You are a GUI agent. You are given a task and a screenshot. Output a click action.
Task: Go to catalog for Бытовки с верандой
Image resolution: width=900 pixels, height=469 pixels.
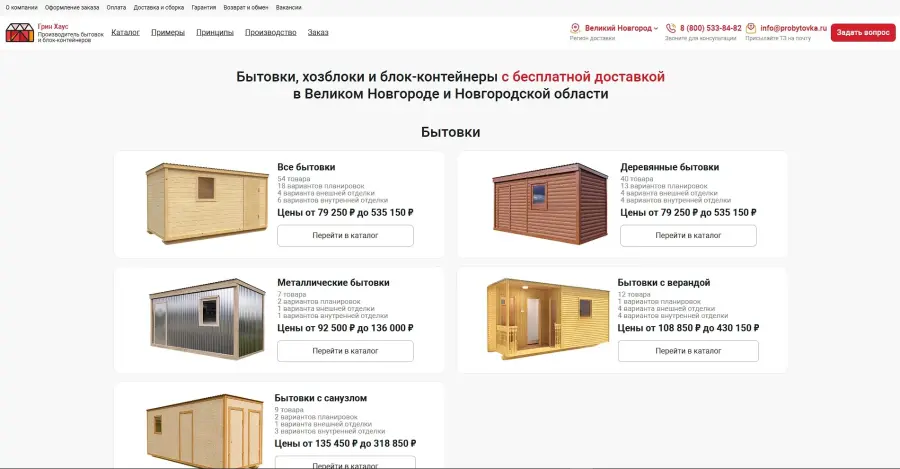688,351
